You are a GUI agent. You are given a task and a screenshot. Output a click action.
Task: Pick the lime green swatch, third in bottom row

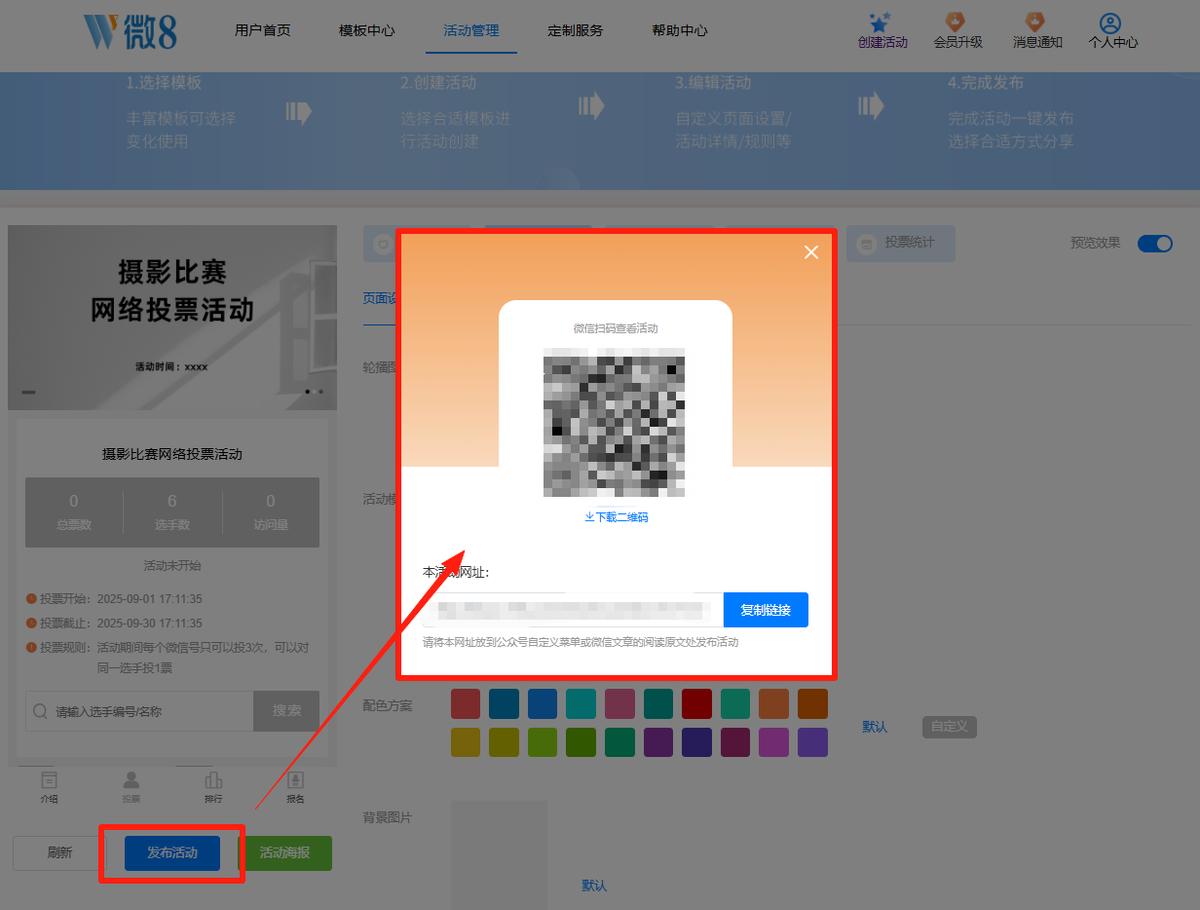click(x=543, y=742)
